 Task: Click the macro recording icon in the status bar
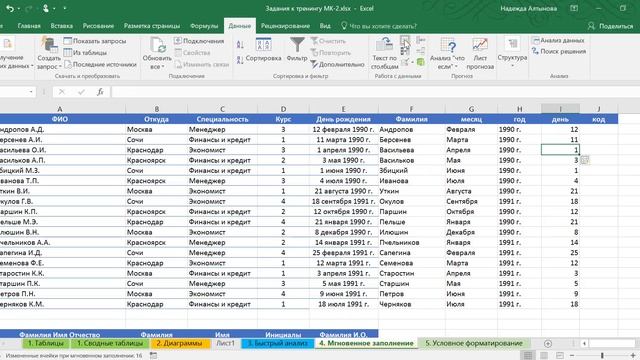pyautogui.click(x=153, y=356)
